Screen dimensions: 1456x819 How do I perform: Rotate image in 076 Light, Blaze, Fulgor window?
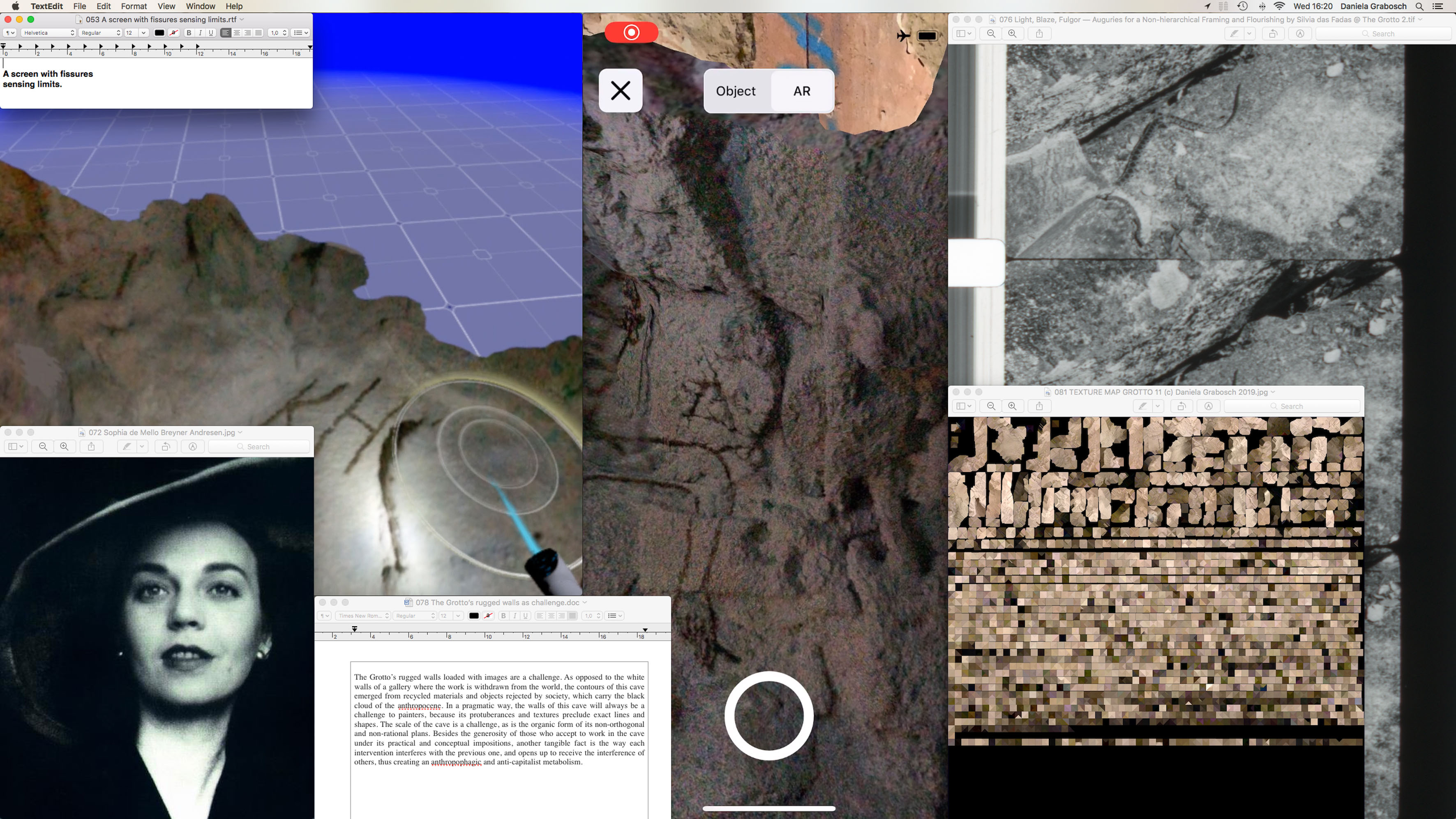[1273, 33]
